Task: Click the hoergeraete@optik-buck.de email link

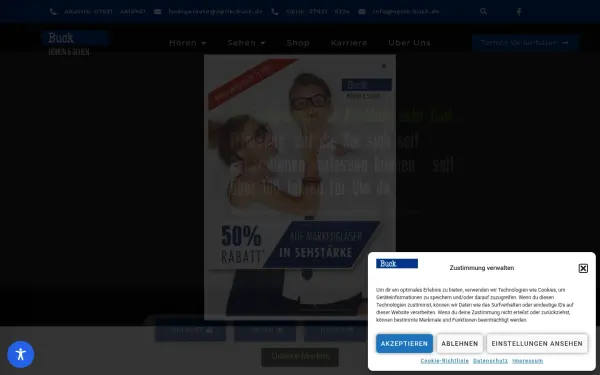Action: pos(215,11)
